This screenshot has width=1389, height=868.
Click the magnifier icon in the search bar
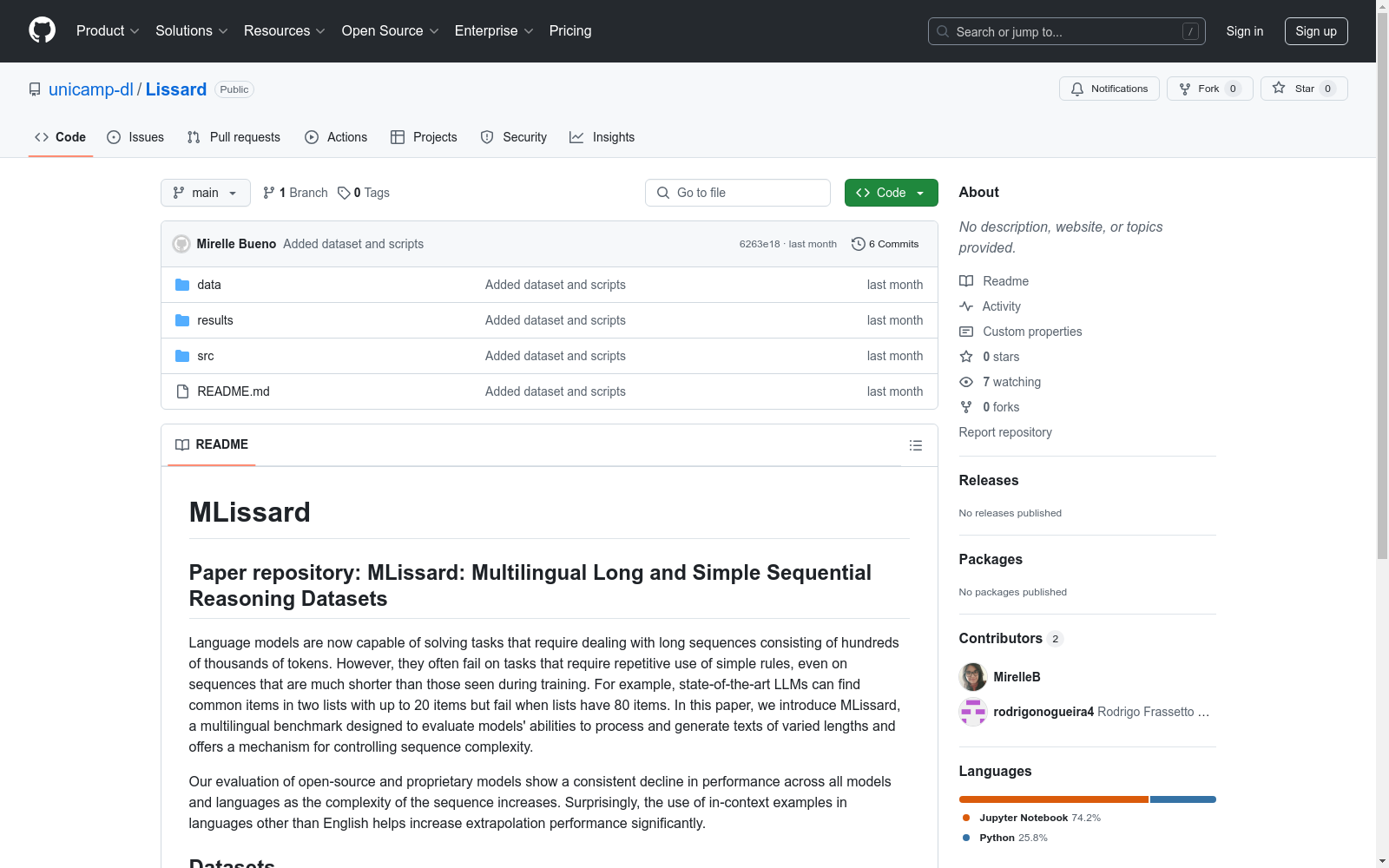(x=943, y=31)
